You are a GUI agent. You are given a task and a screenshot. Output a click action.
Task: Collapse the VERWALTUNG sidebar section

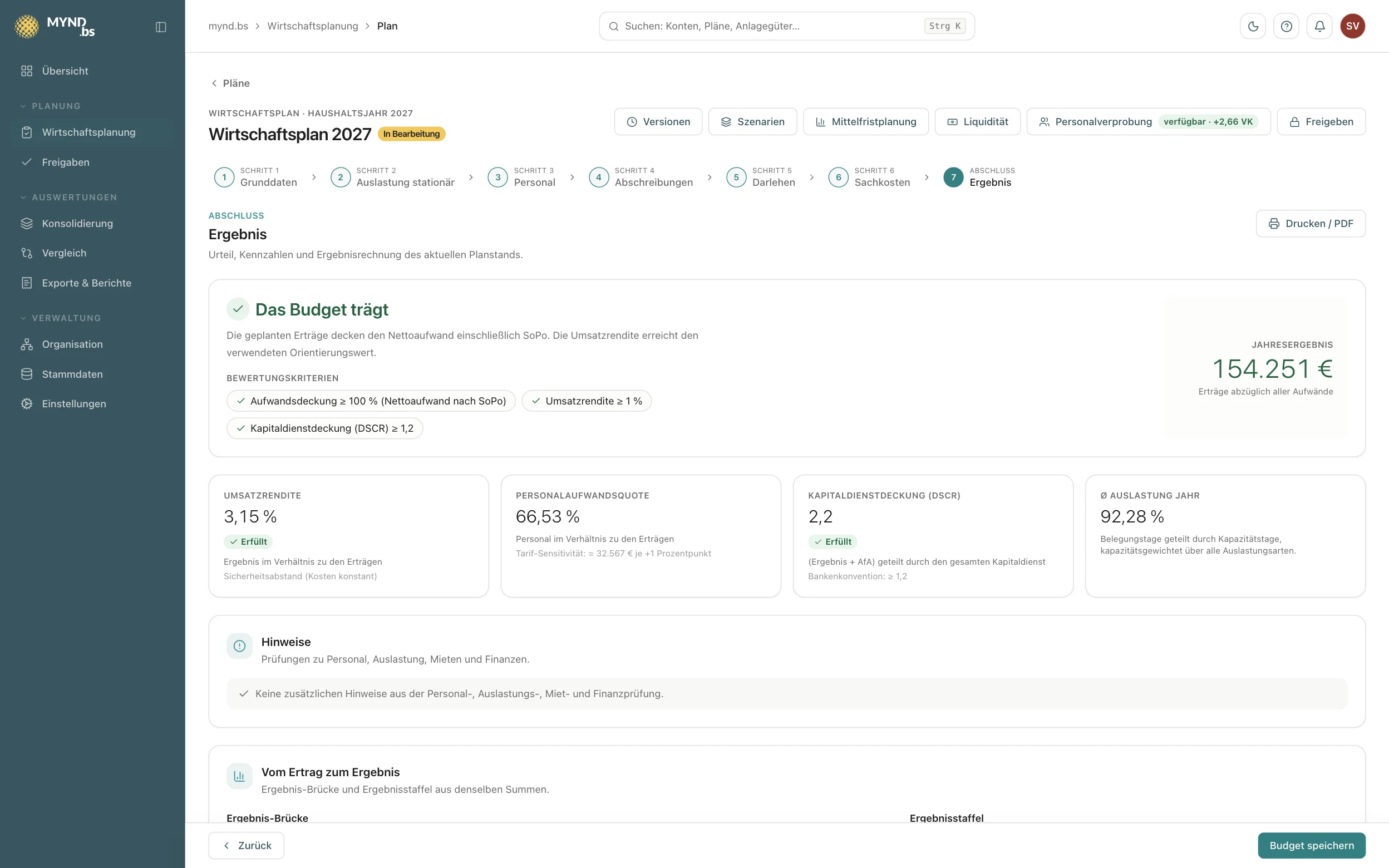pyautogui.click(x=60, y=318)
